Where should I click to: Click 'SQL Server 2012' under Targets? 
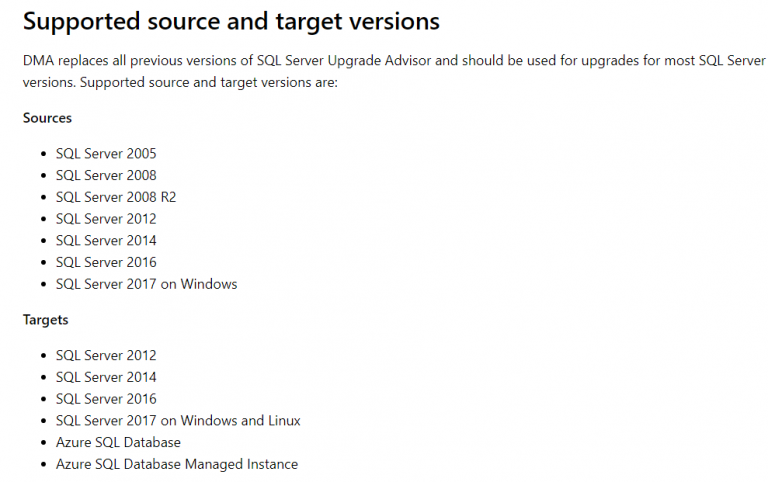click(x=106, y=356)
